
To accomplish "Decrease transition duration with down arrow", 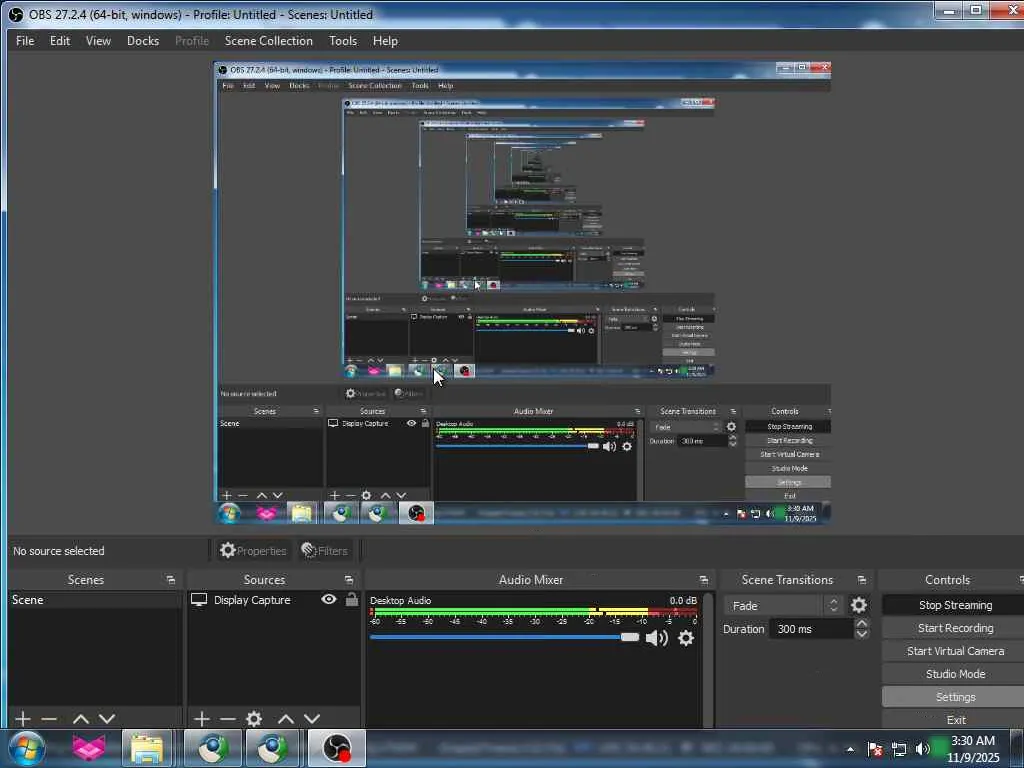I will (x=862, y=634).
